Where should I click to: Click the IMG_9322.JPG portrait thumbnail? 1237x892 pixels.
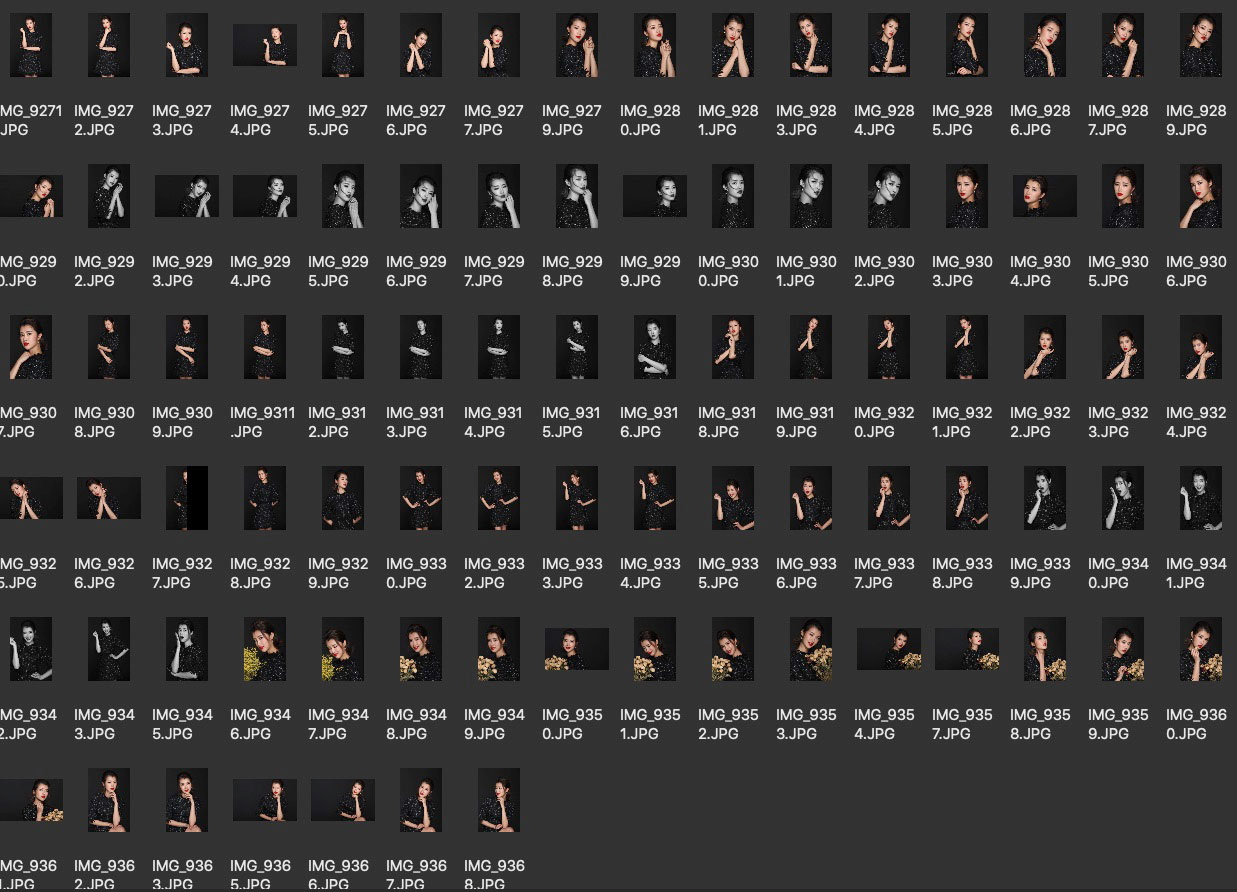click(1044, 347)
